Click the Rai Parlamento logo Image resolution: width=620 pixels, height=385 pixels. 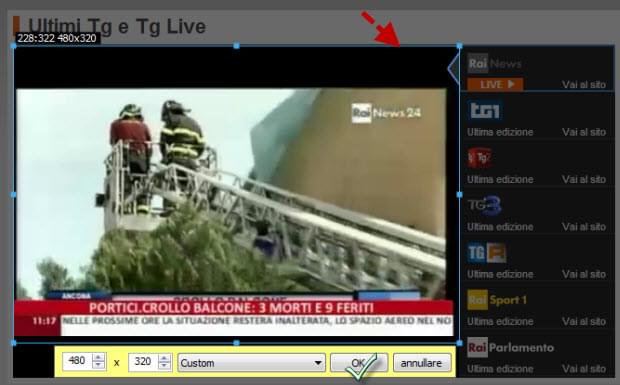(510, 347)
